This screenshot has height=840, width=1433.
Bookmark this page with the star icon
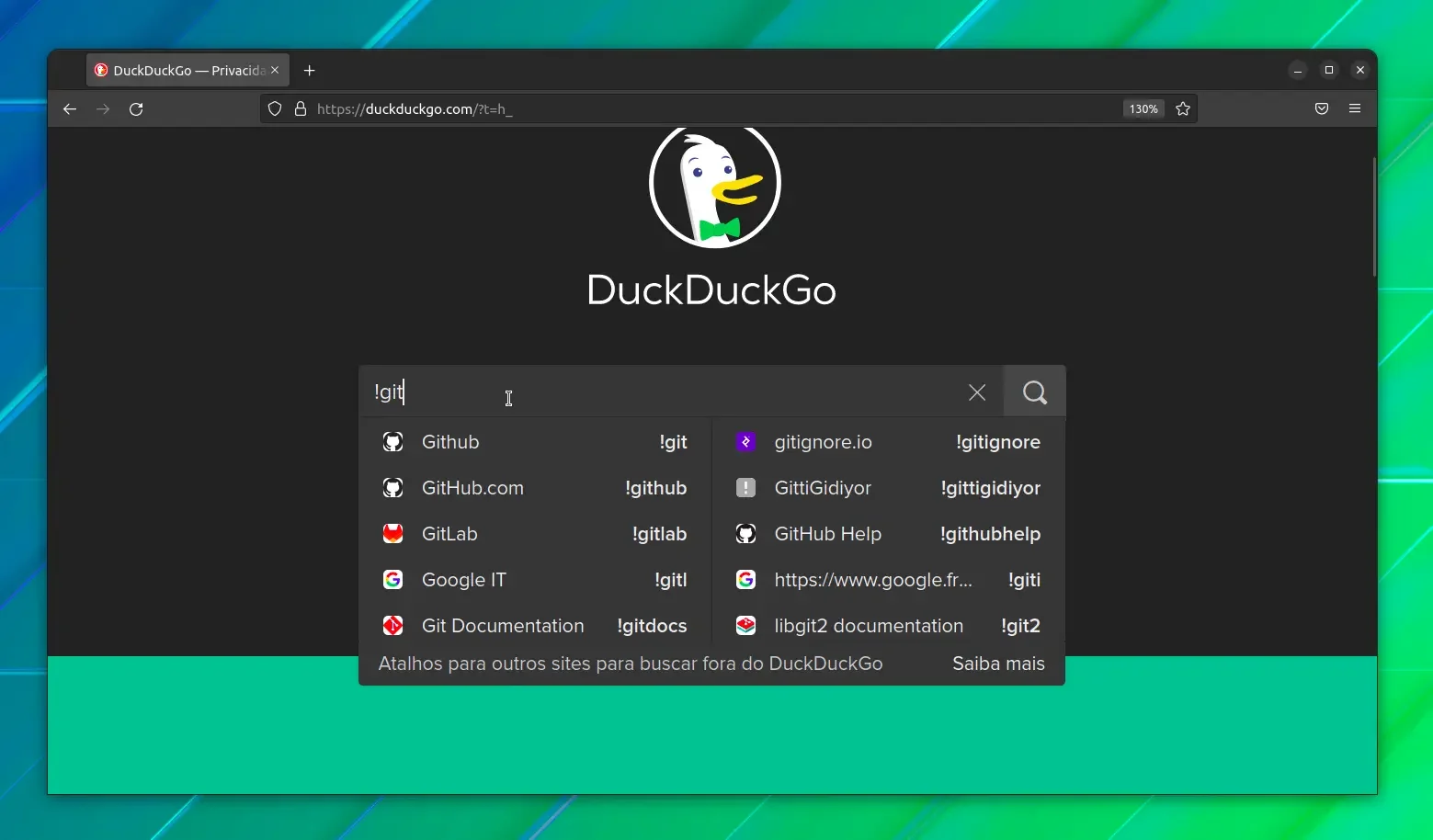pos(1183,109)
